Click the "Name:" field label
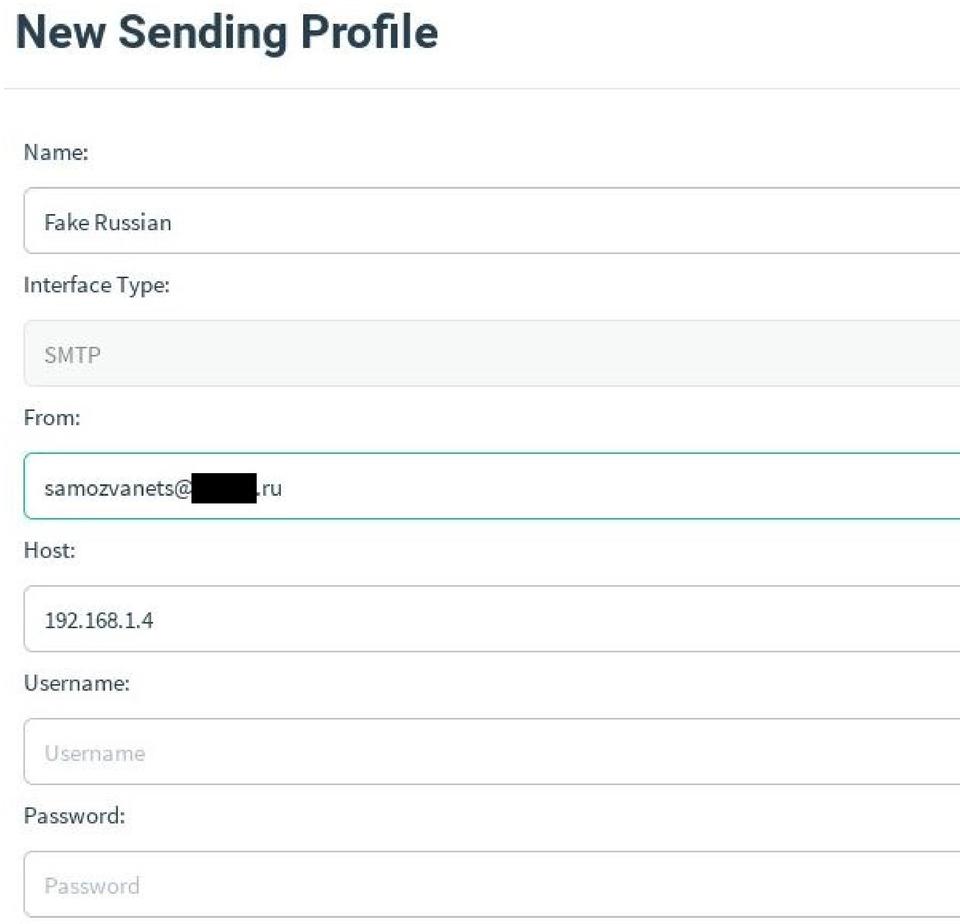This screenshot has height=924, width=960. (55, 153)
